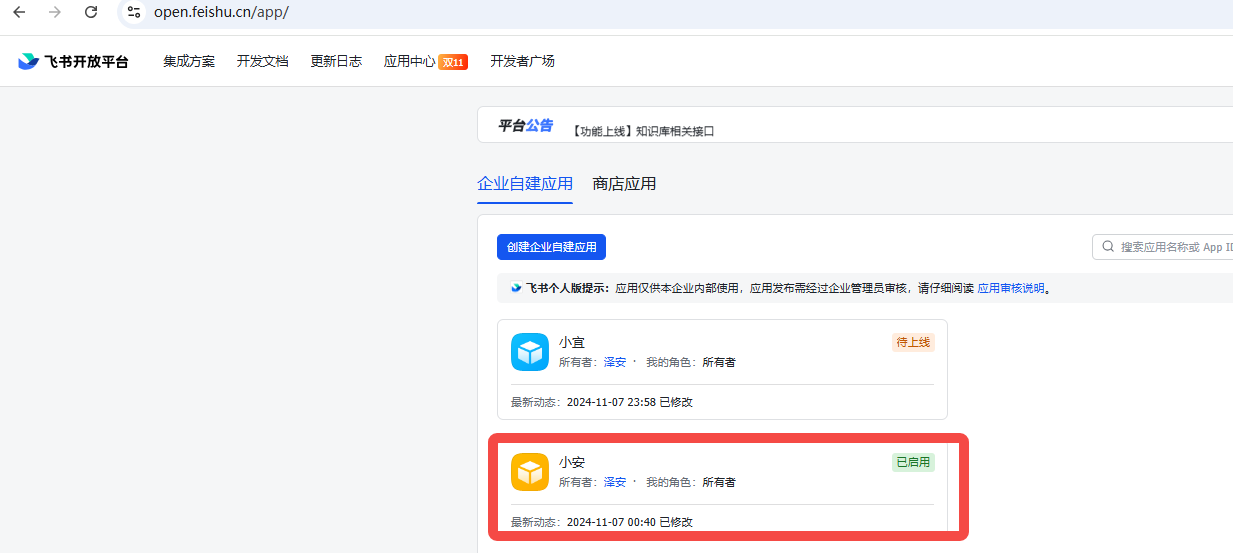Viewport: 1233px width, 553px height.
Task: Switch to the 企业自建应用 tab
Action: [x=525, y=184]
